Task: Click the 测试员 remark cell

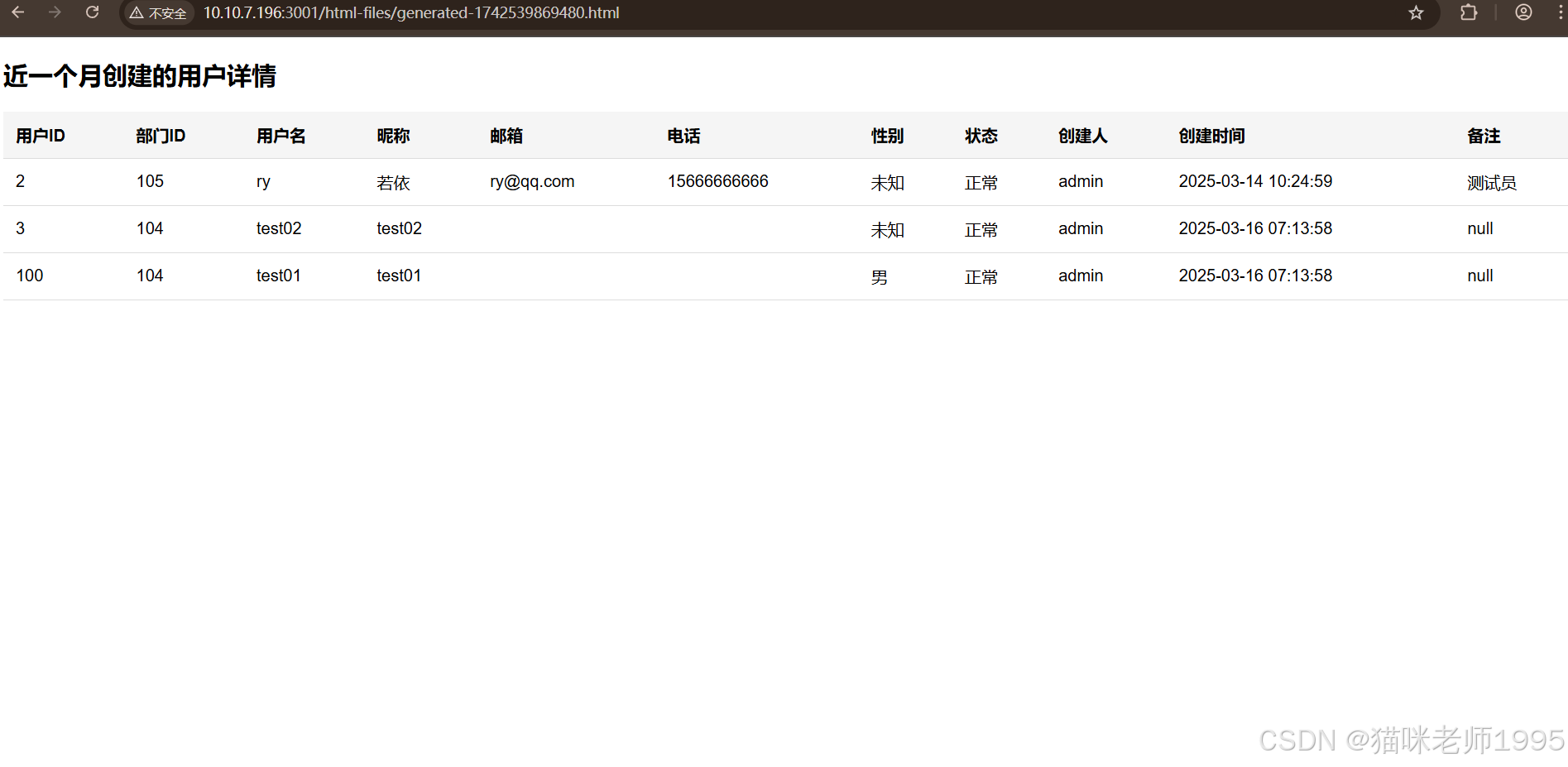Action: click(1492, 183)
